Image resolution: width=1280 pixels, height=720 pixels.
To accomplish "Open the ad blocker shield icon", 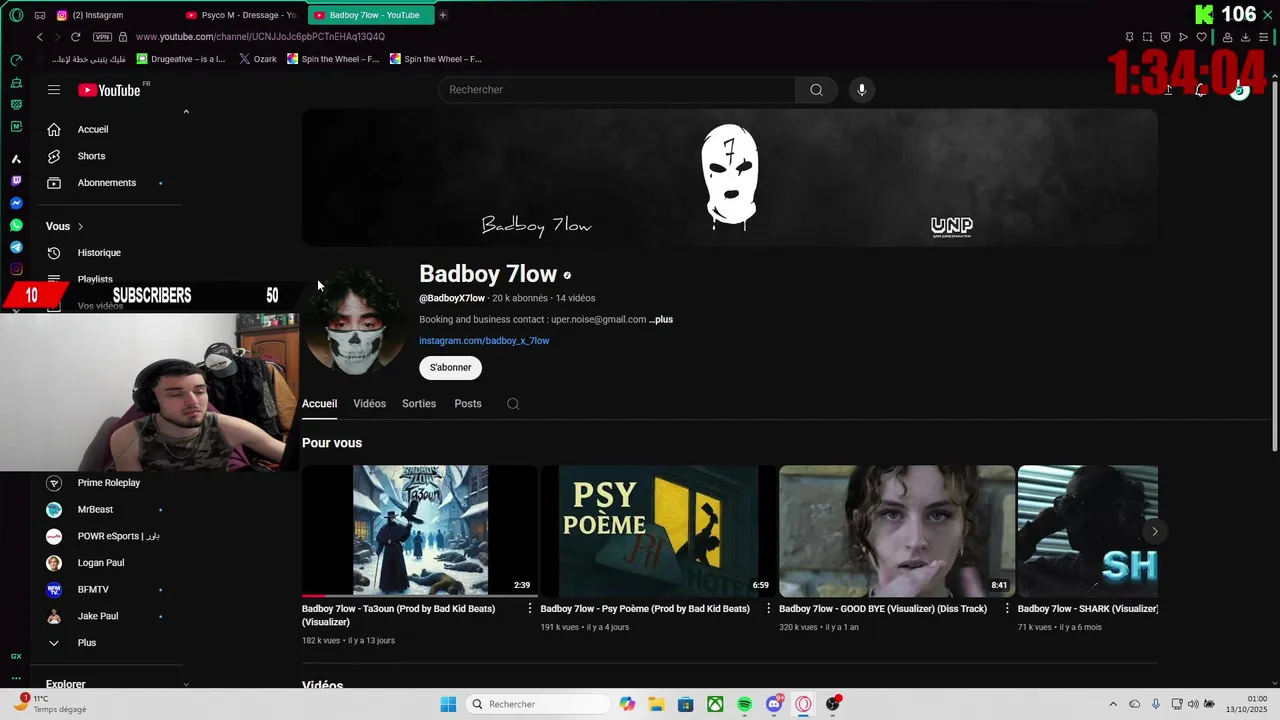I will point(1165,37).
